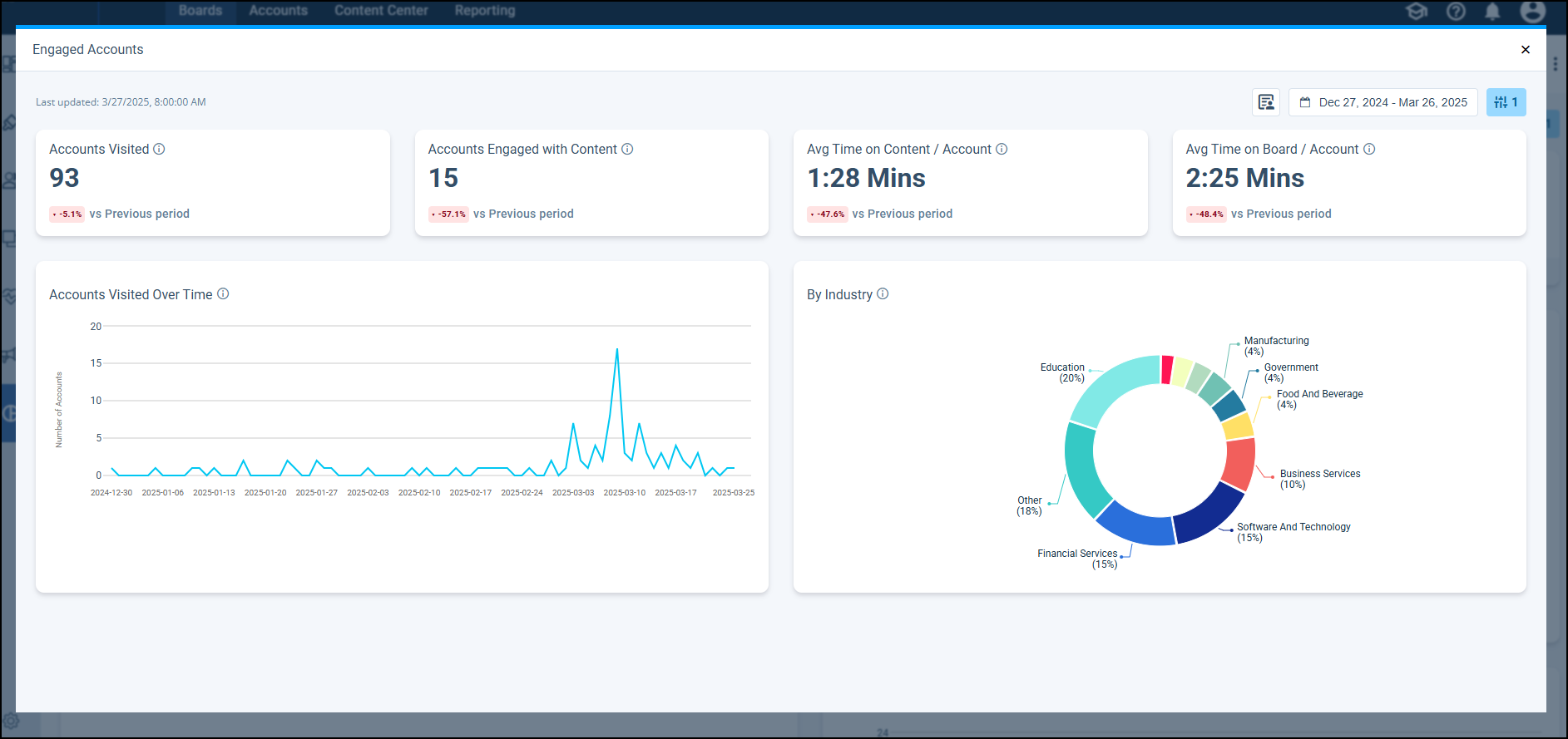Click info icon beside Accounts Visited Over Time
This screenshot has width=1568, height=739.
click(x=223, y=294)
